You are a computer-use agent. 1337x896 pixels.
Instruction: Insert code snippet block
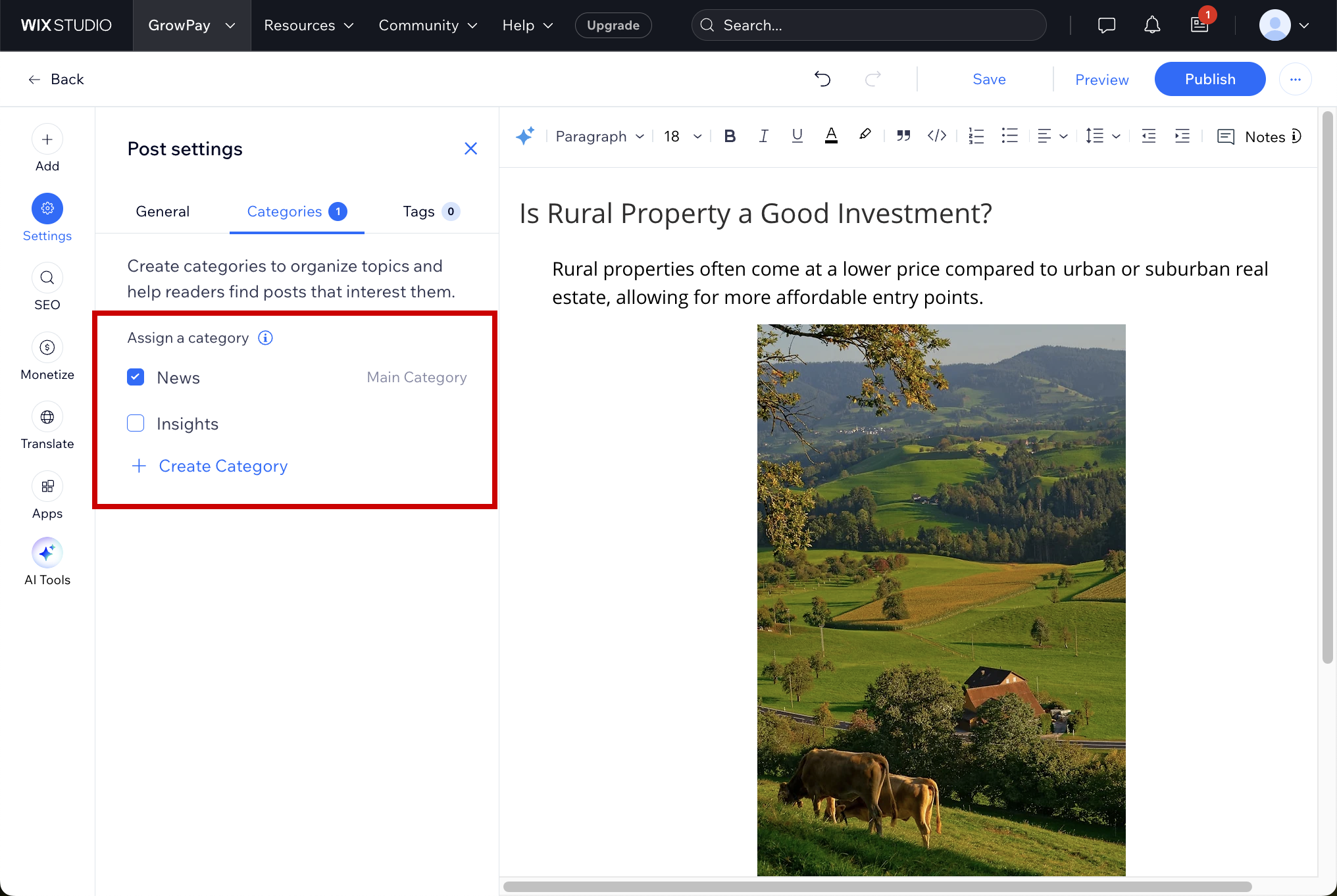click(x=937, y=136)
